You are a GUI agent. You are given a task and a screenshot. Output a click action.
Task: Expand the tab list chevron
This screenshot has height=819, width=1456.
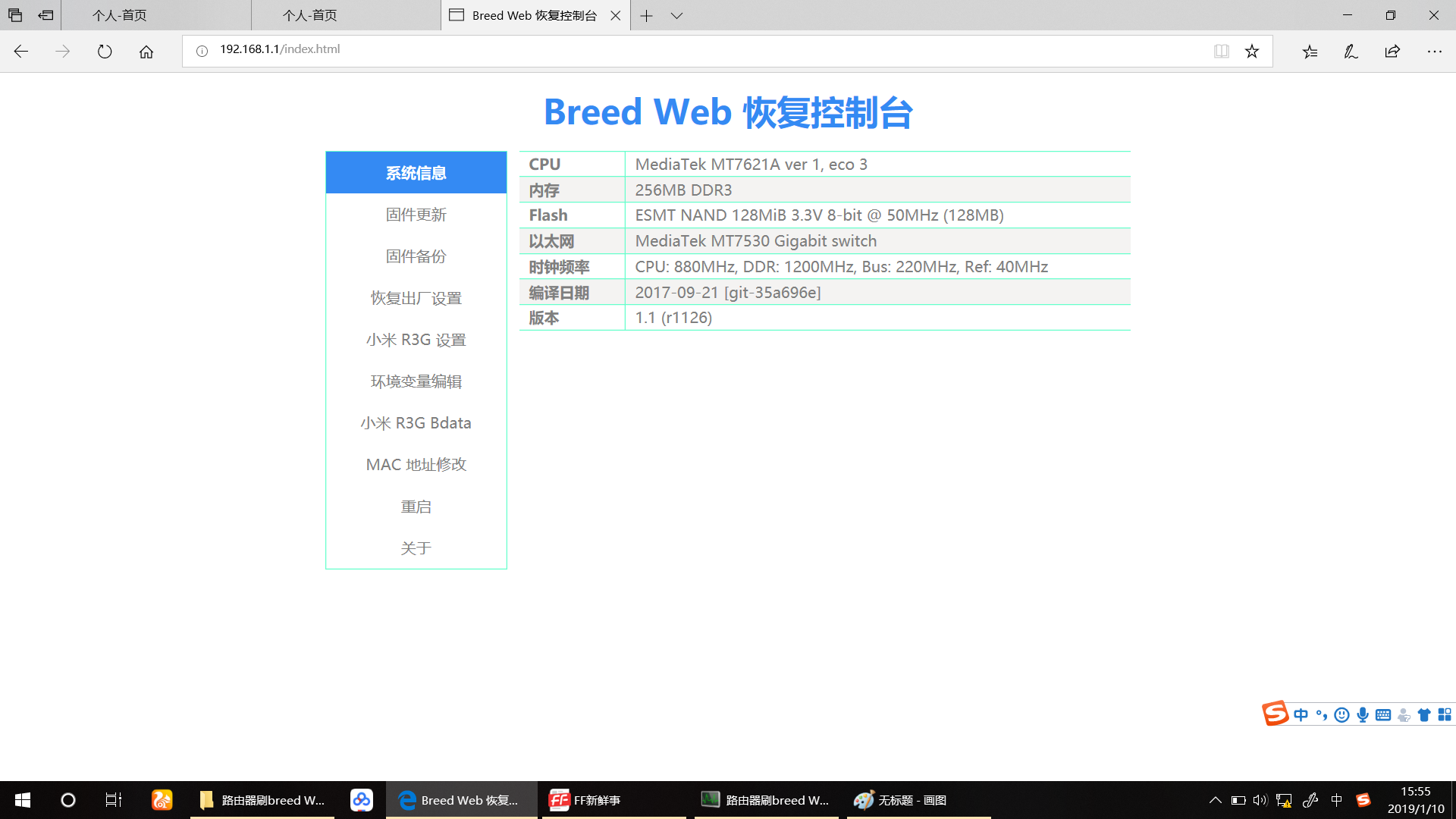(677, 15)
